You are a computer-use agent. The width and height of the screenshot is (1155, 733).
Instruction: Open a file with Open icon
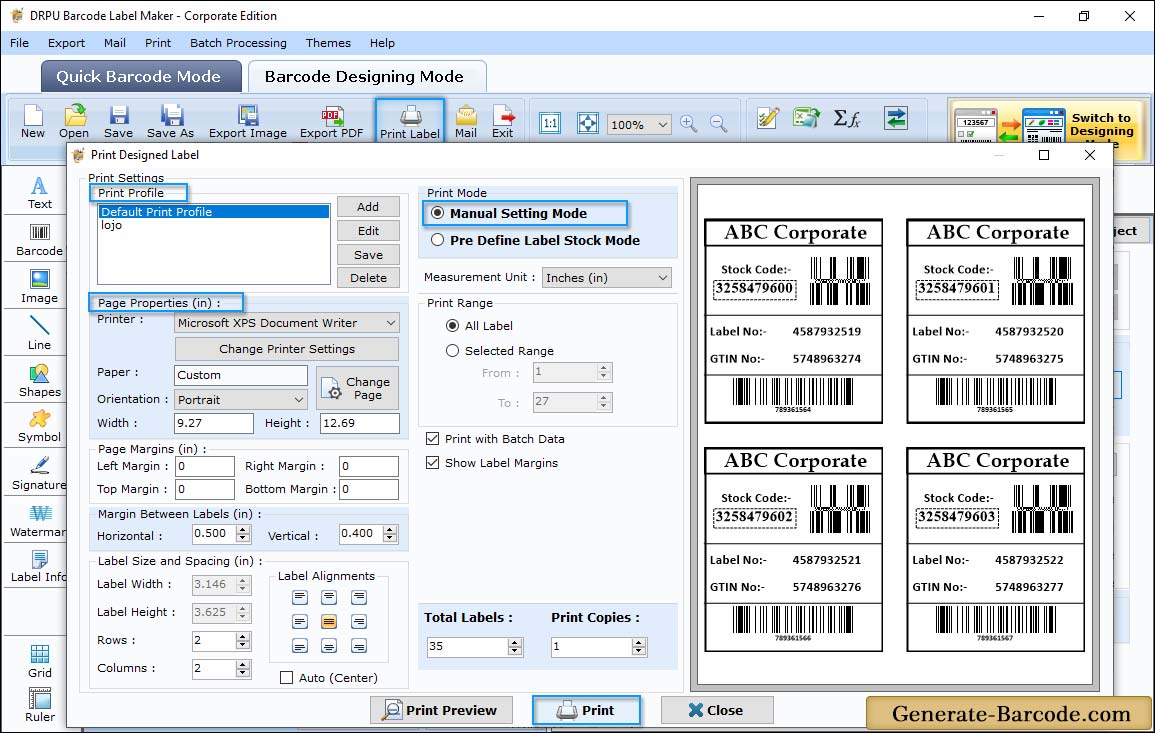pos(74,122)
